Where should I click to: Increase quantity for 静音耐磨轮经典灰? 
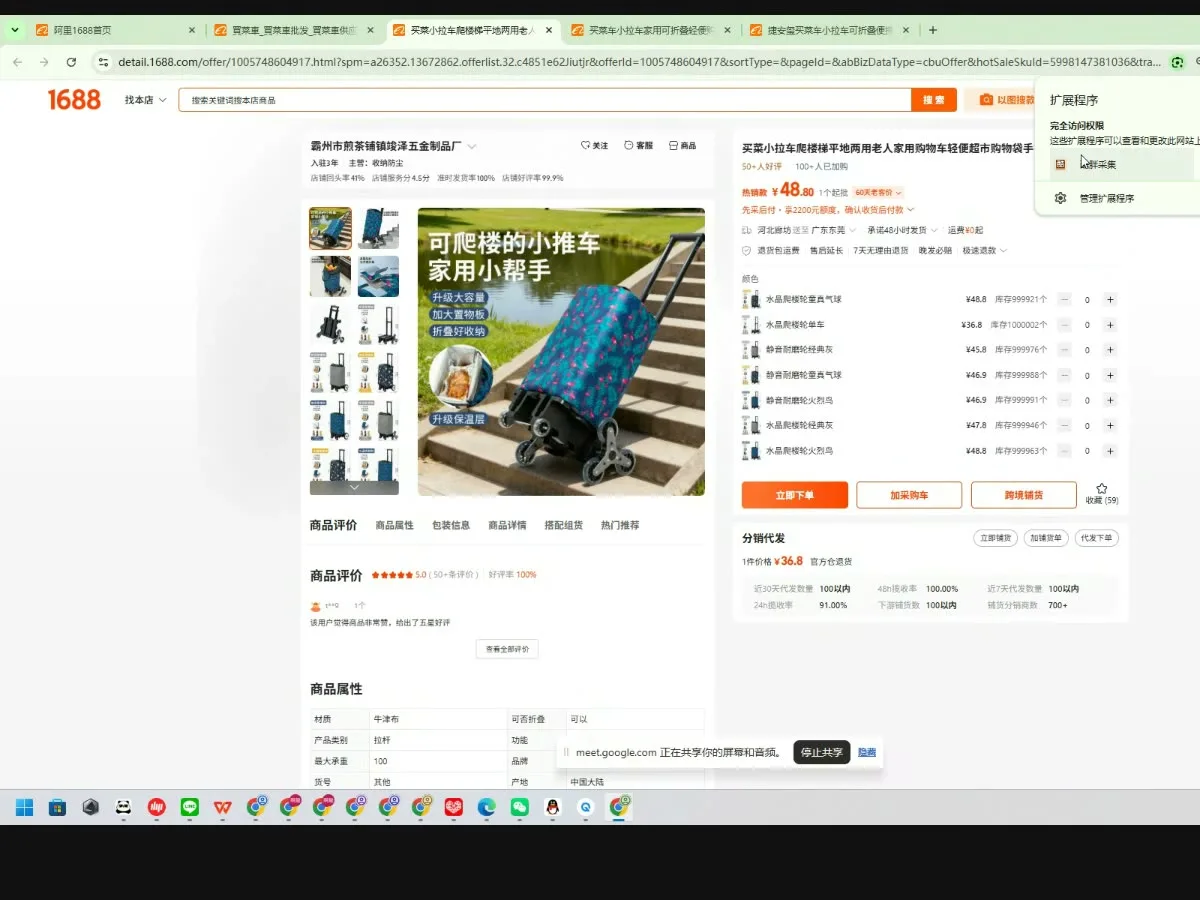(x=1110, y=350)
